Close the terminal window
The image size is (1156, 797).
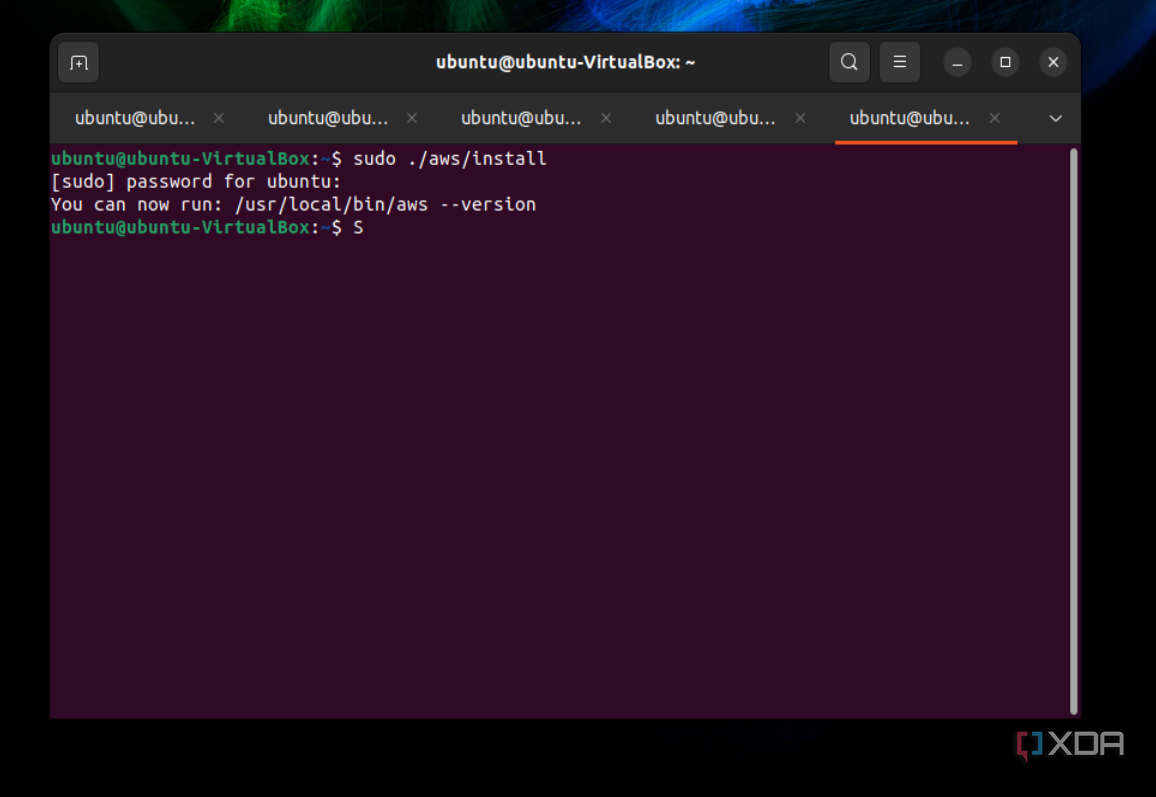[x=1054, y=63]
